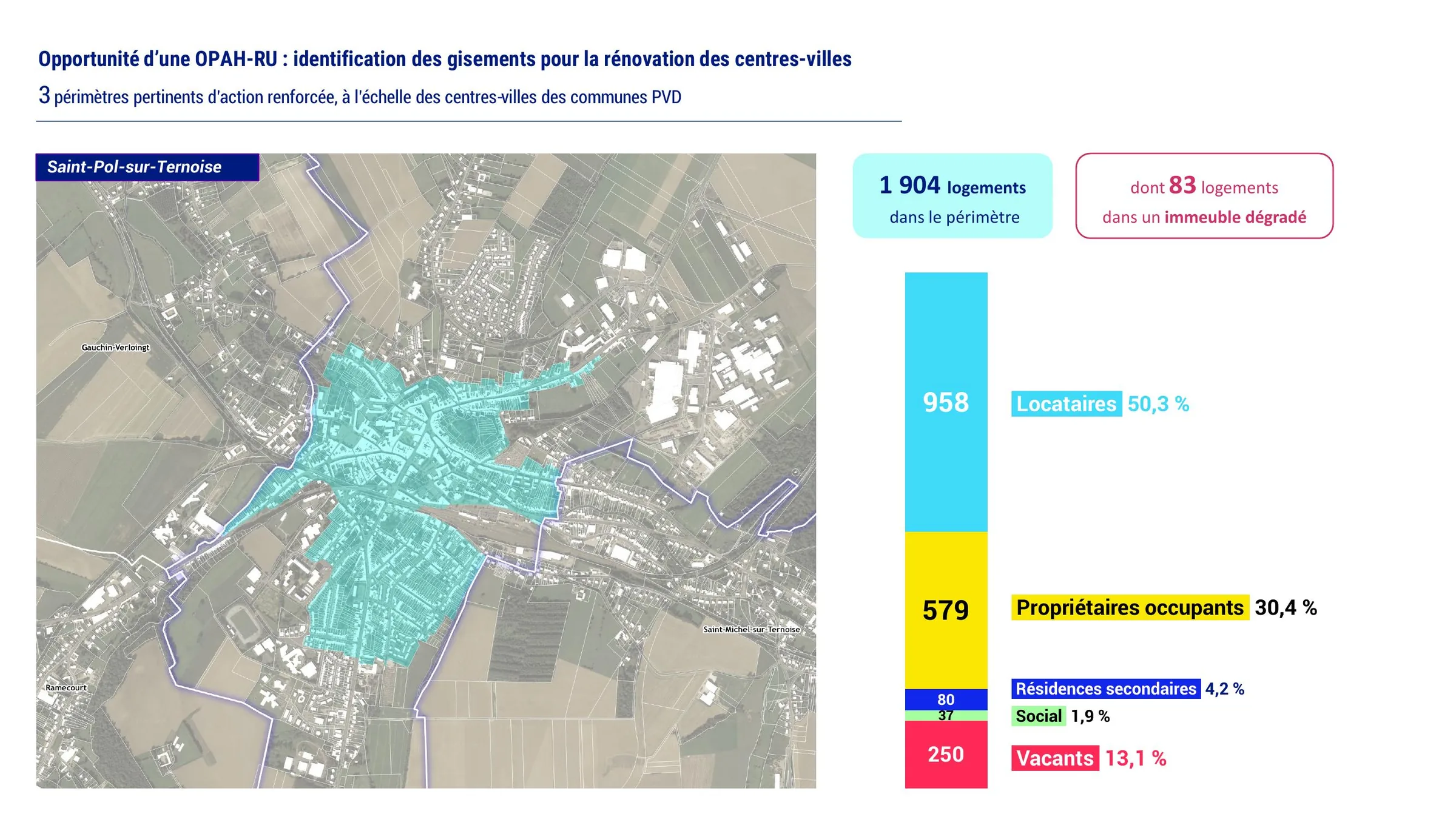The height and width of the screenshot is (819, 1456).
Task: Click the '50,3 %' percentage value
Action: point(1158,404)
